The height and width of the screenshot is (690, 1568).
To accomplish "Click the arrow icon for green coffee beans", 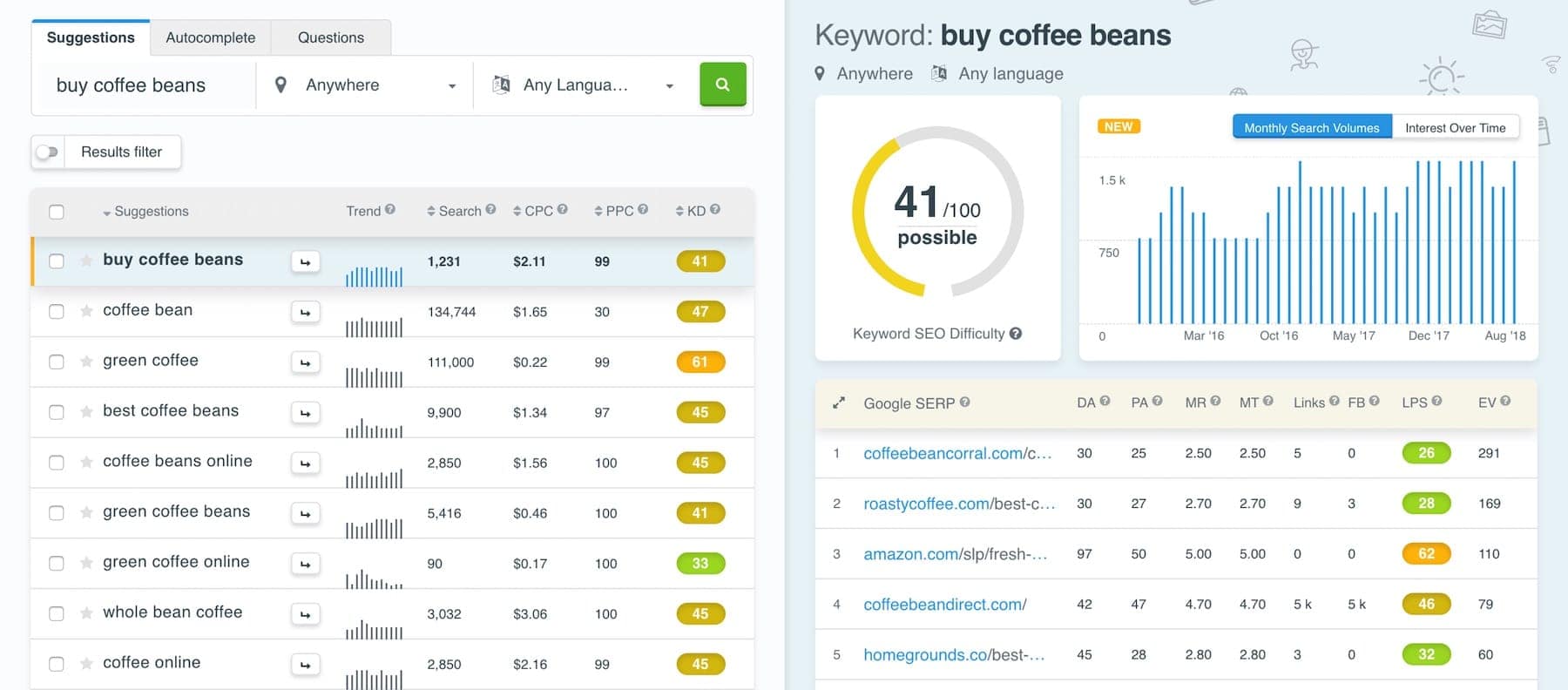I will tap(305, 514).
